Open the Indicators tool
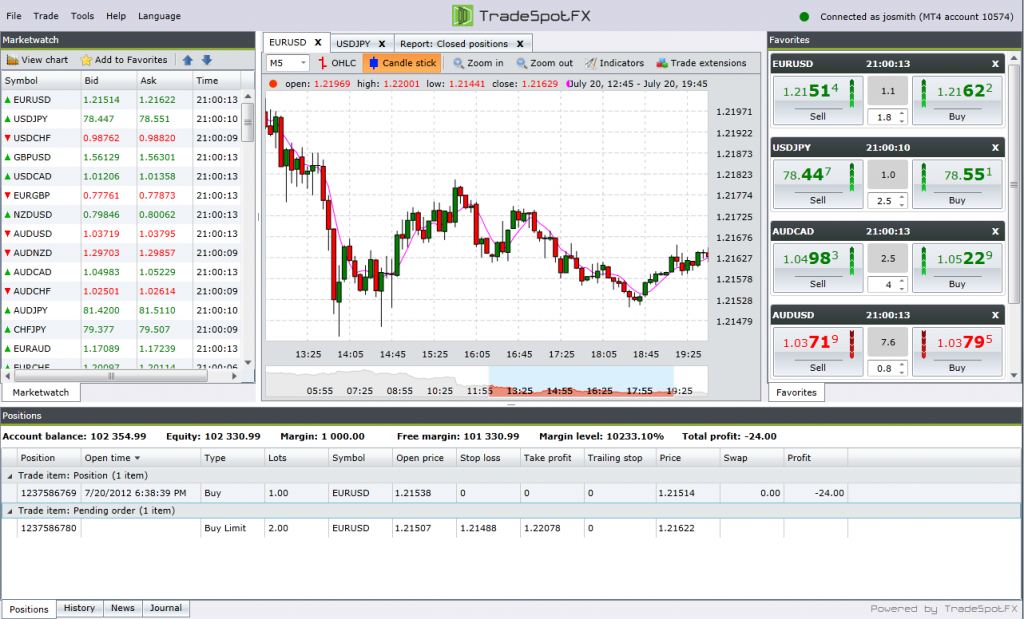 pyautogui.click(x=614, y=63)
